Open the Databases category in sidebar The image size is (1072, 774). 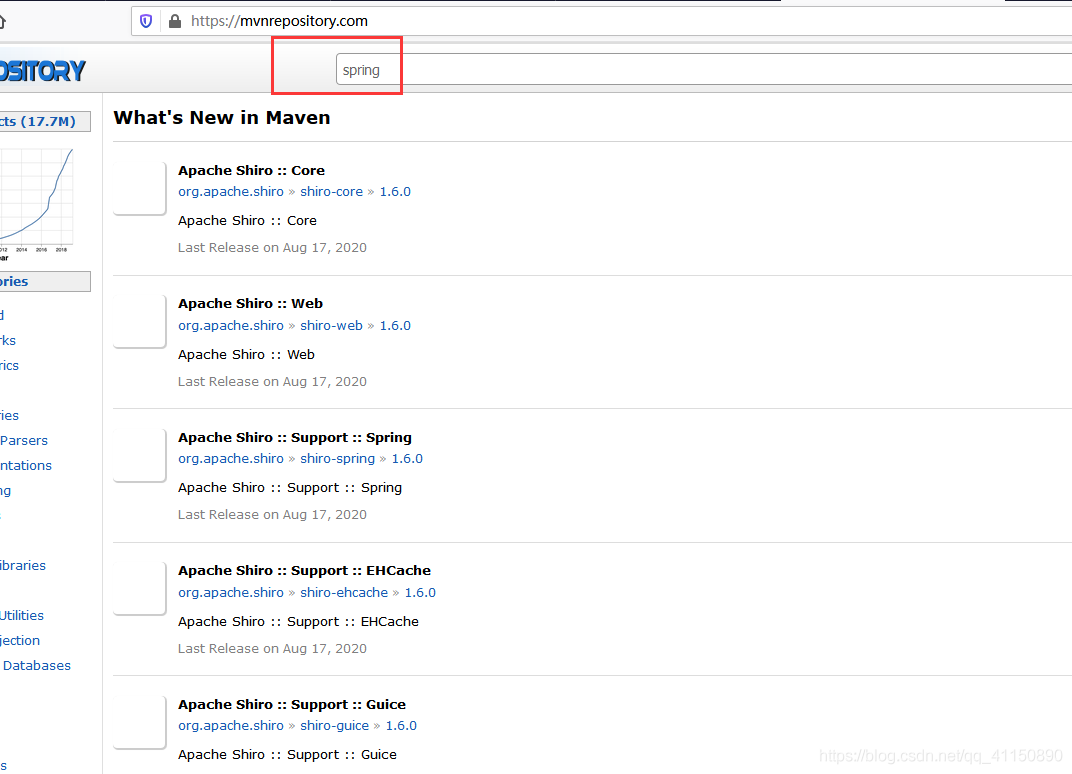point(37,666)
